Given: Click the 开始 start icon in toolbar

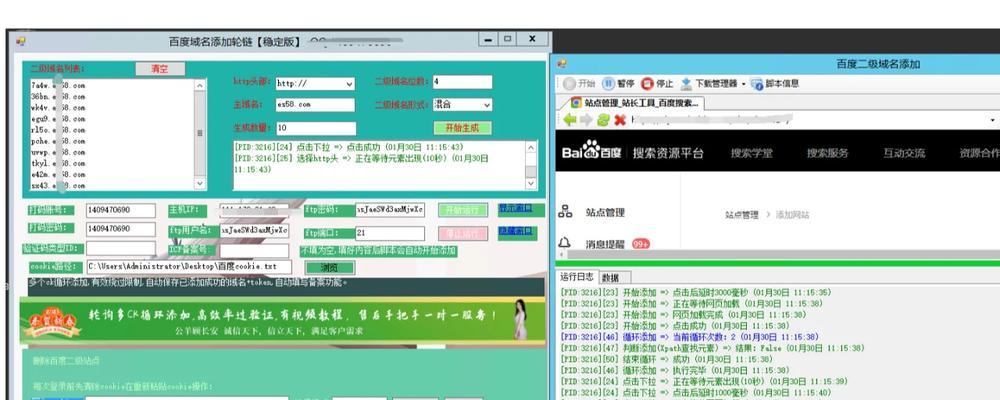Looking at the screenshot, I should (x=570, y=84).
